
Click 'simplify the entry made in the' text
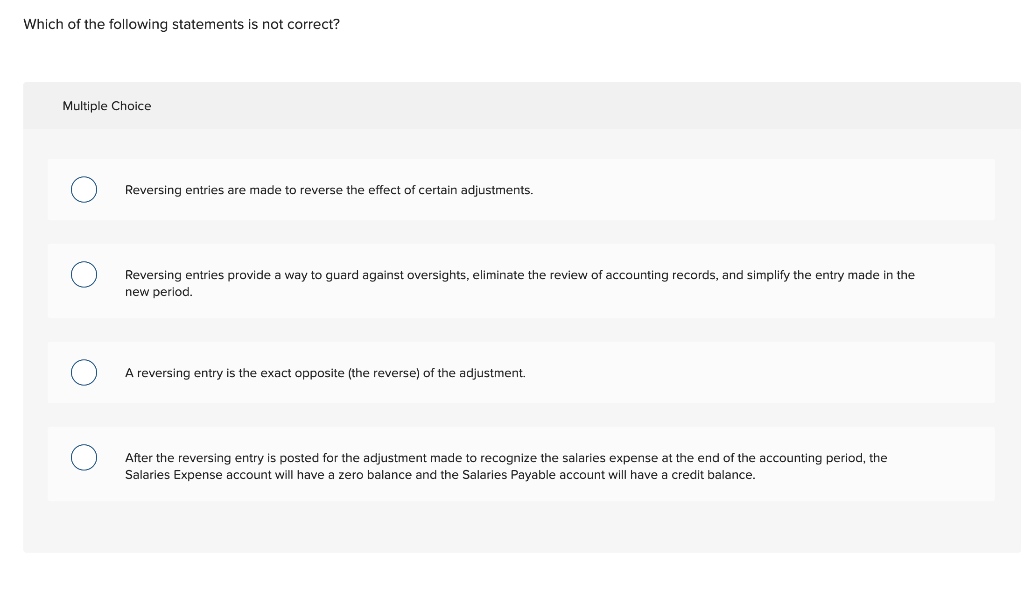[831, 275]
